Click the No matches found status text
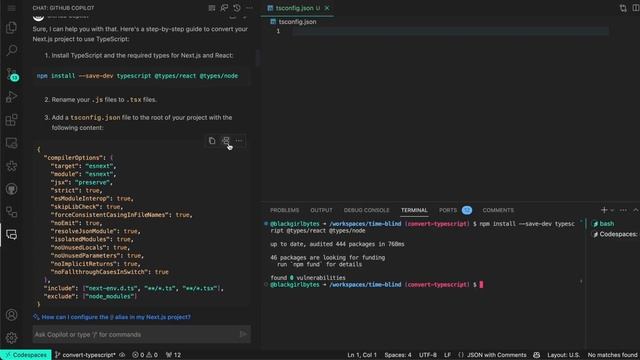Screen dimensions: 640x360 [612, 355]
